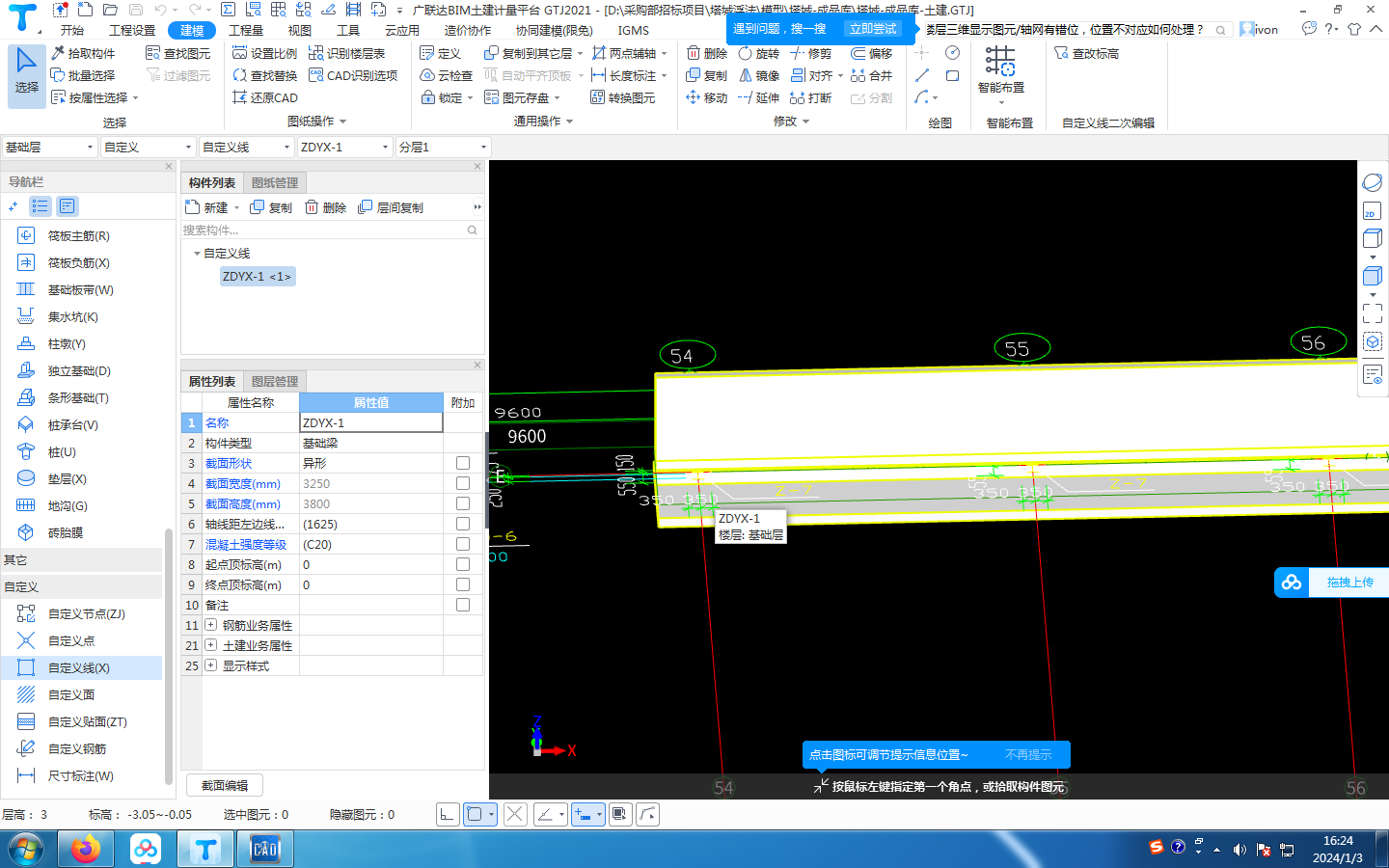Screen dimensions: 1389x868
Task: Open the 云应用 ribbon tab
Action: point(402,30)
